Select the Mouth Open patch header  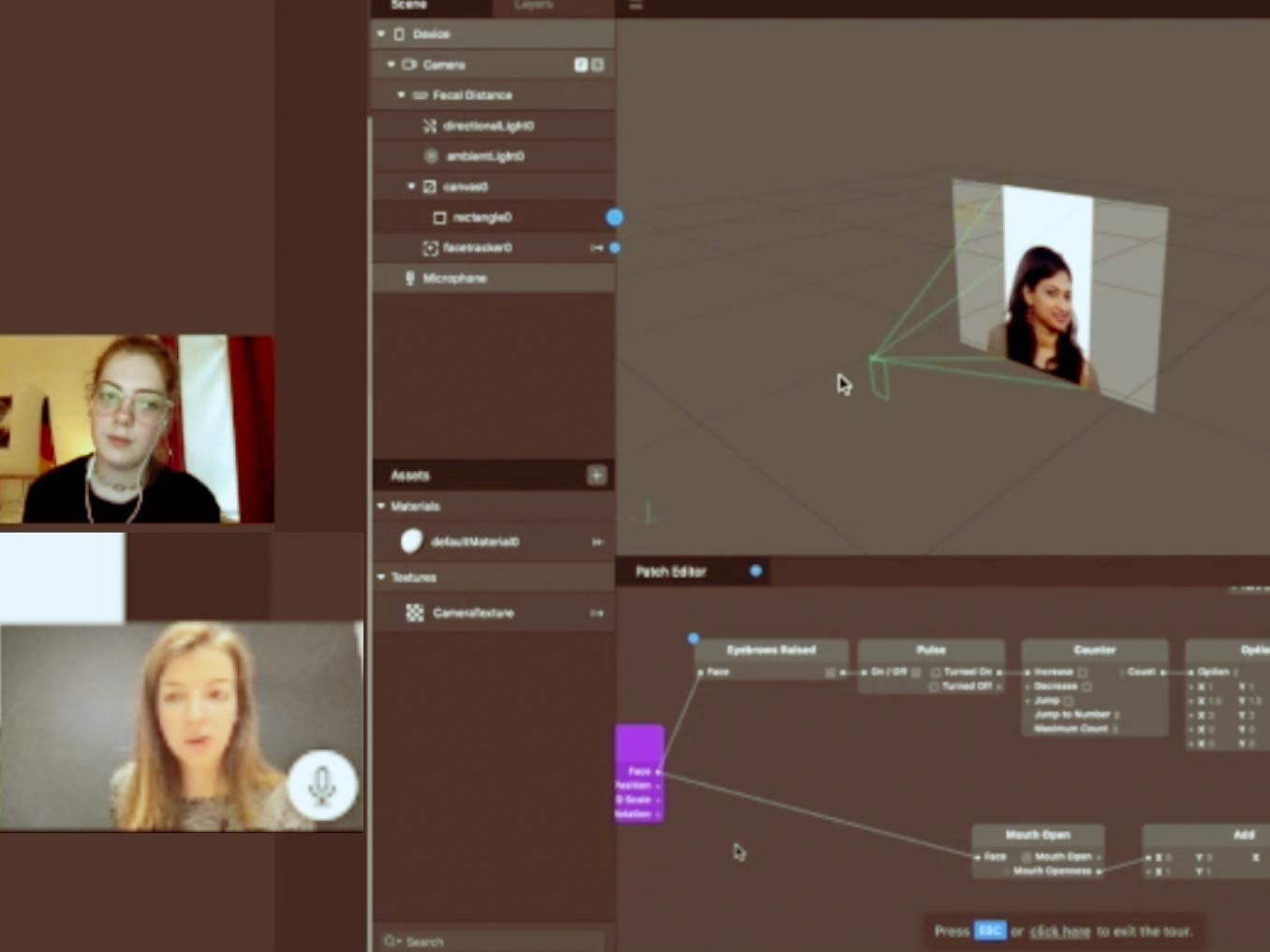point(1038,834)
